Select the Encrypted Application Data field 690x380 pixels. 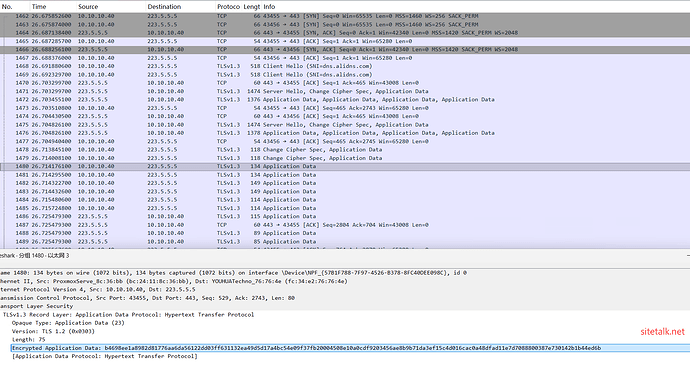(x=350, y=348)
